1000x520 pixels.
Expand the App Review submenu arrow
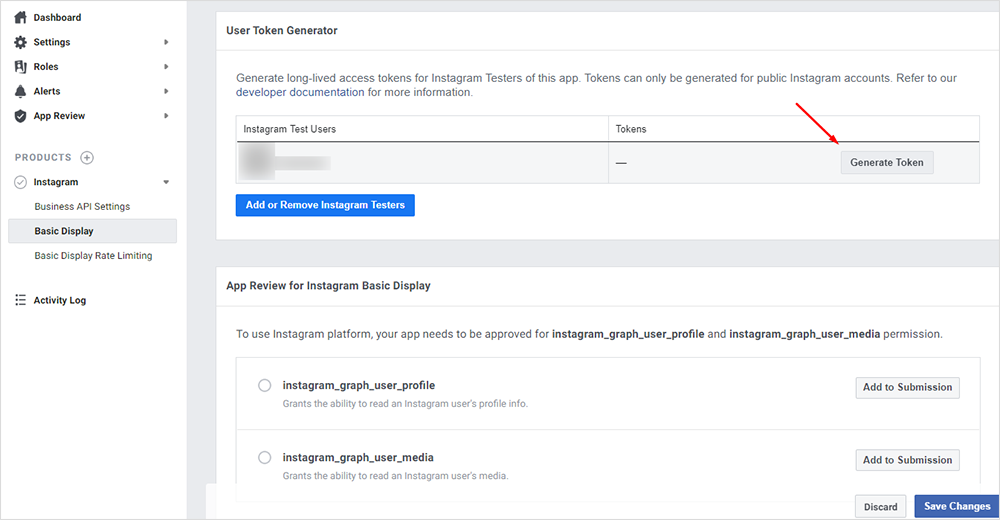click(166, 115)
